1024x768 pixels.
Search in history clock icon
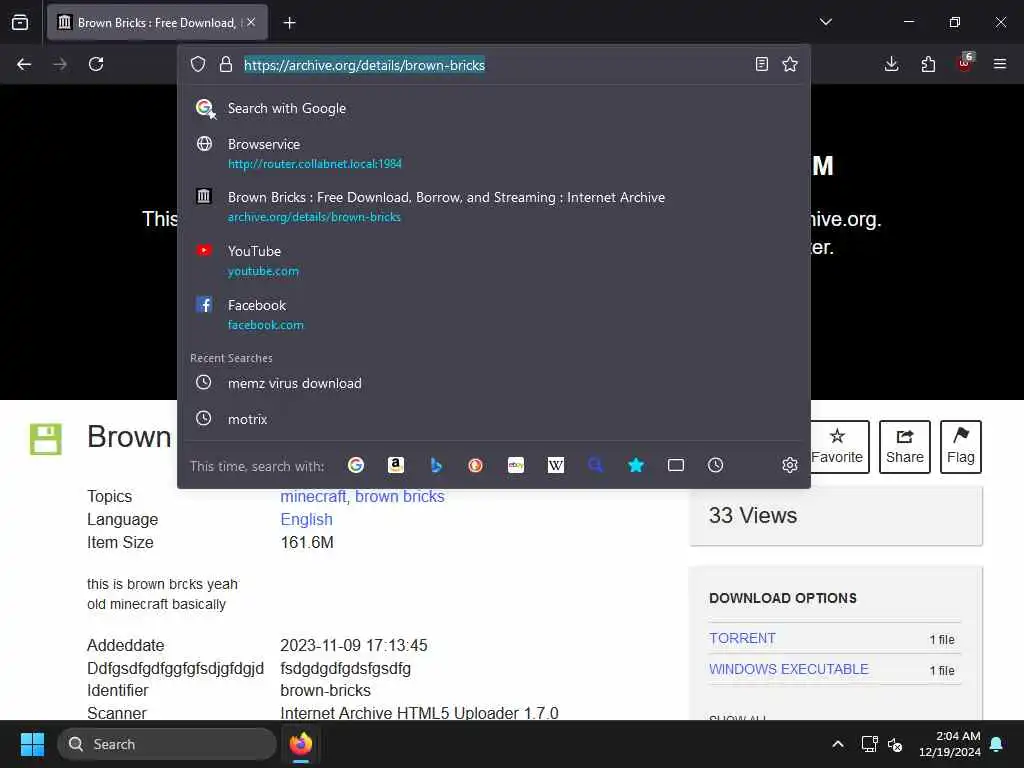point(716,465)
